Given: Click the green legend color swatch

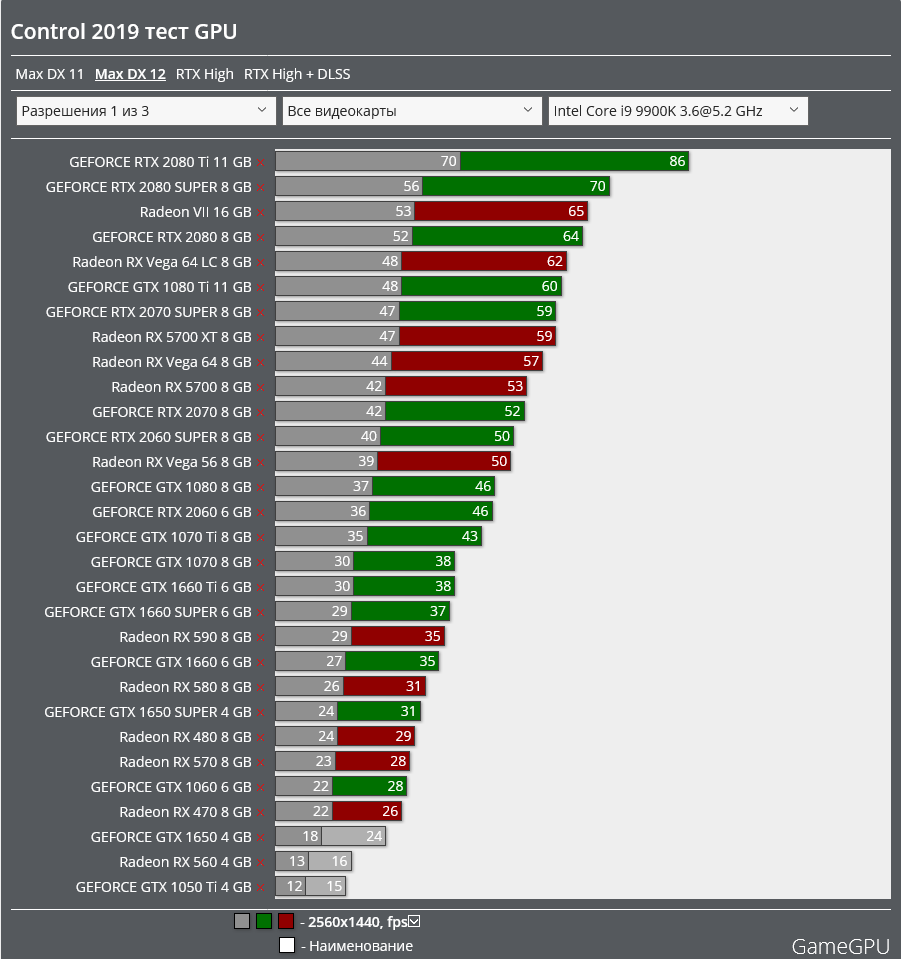Looking at the screenshot, I should [x=264, y=921].
